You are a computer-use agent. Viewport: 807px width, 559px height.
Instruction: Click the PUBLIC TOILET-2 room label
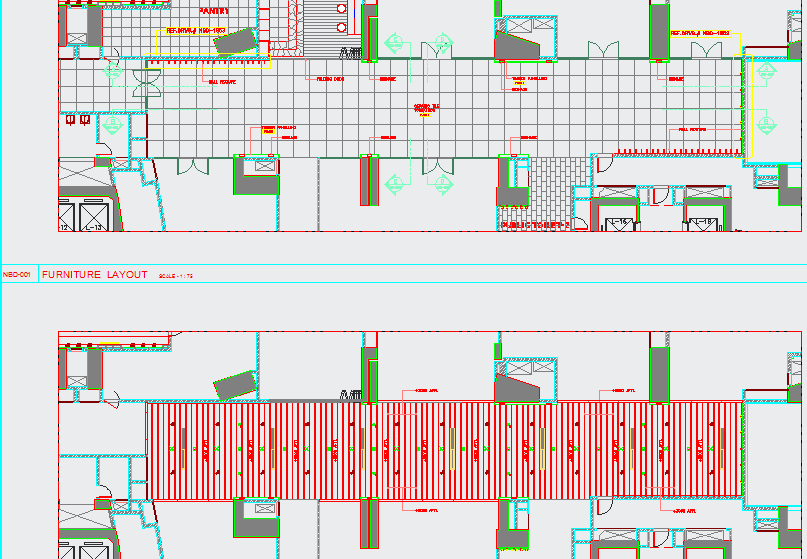click(x=534, y=226)
